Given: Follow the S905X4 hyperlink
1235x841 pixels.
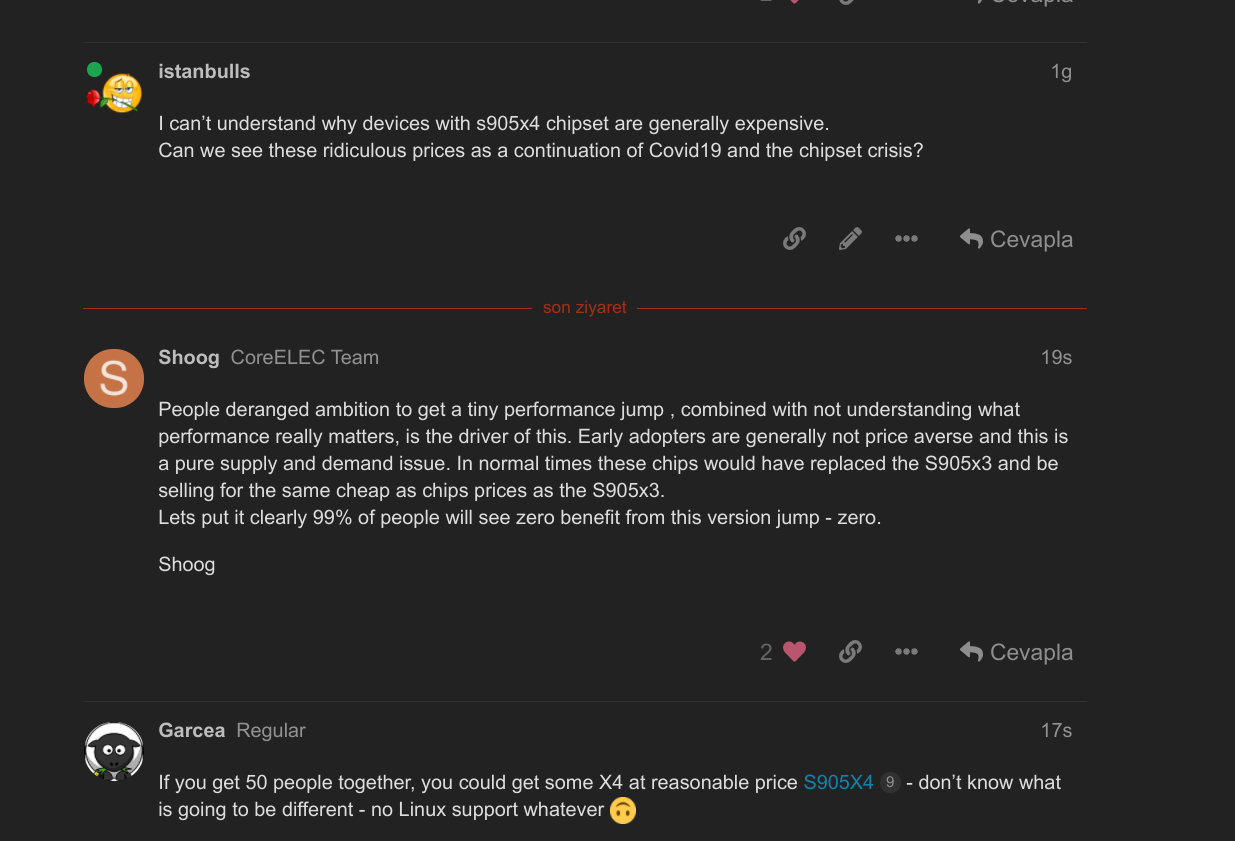Looking at the screenshot, I should (x=838, y=782).
